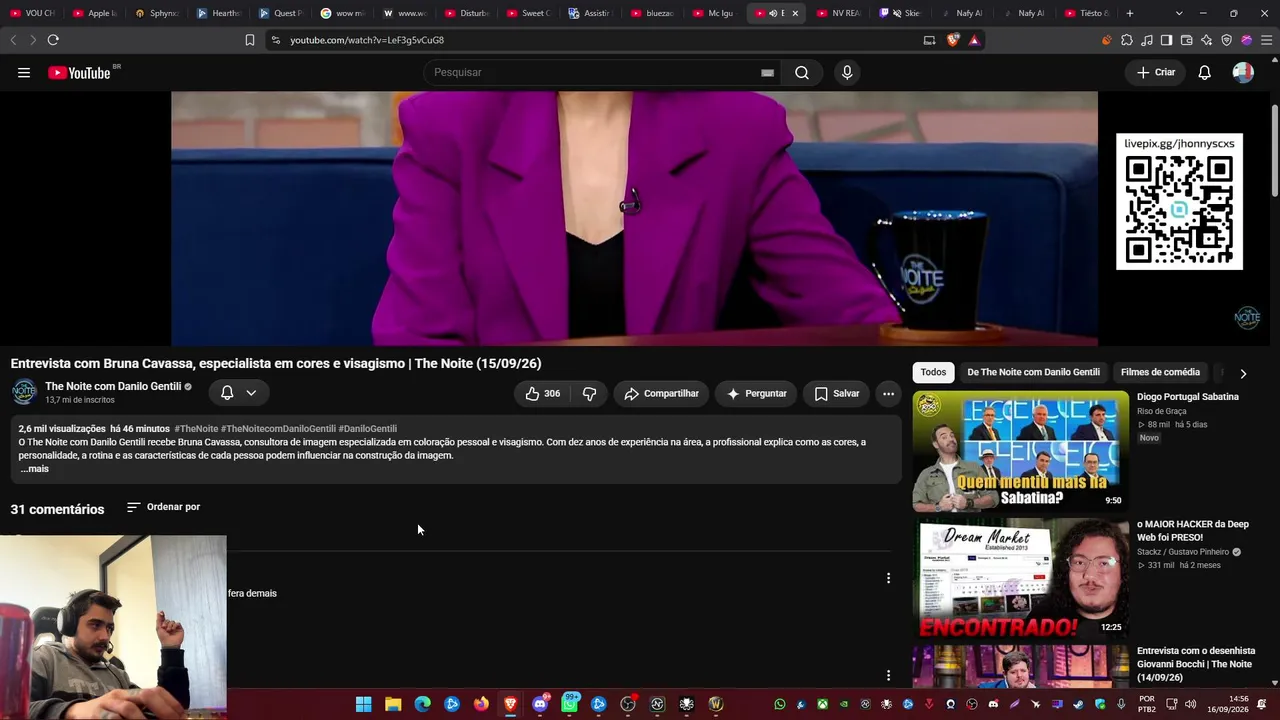Click the browser page reload icon
Screen dimensions: 1280x720
(x=53, y=40)
